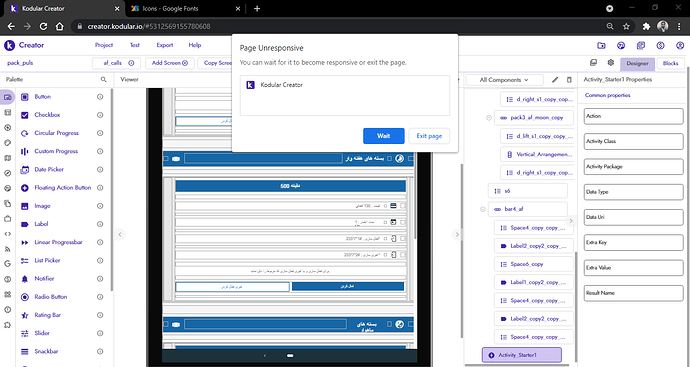This screenshot has height=367, width=690.
Task: Click Wait in Page Unresponsive dialog
Action: pyautogui.click(x=383, y=136)
